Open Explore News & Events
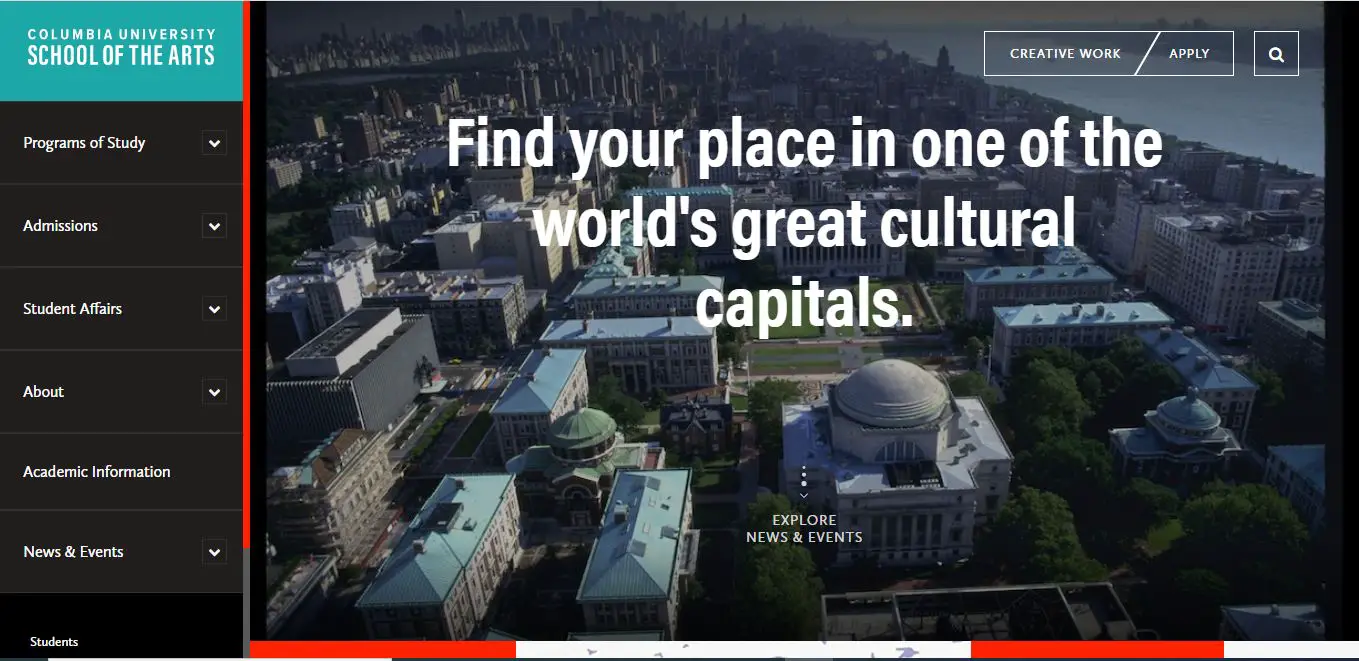The image size is (1359, 661). [x=803, y=528]
